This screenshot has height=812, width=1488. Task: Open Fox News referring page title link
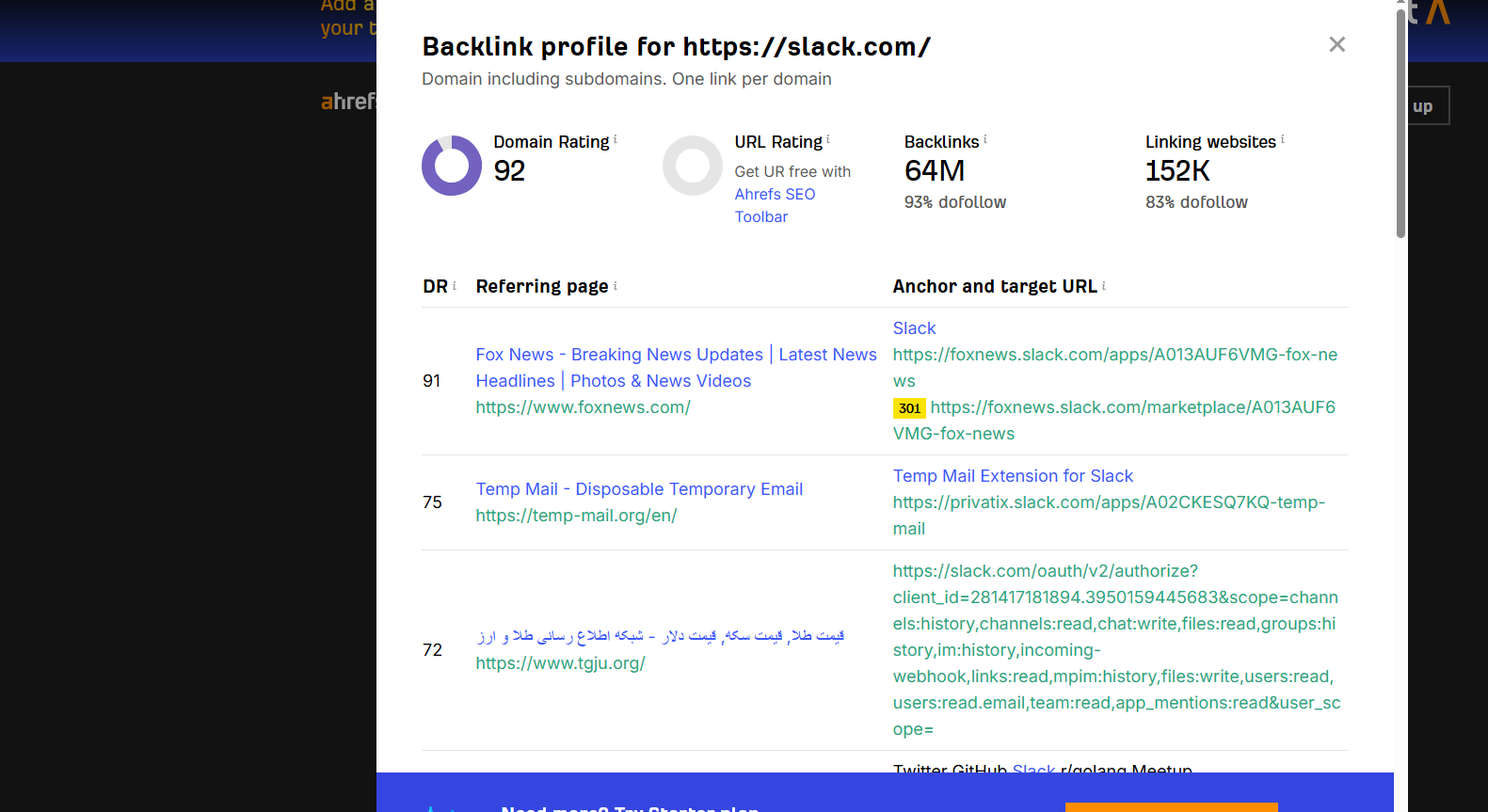[x=676, y=368]
